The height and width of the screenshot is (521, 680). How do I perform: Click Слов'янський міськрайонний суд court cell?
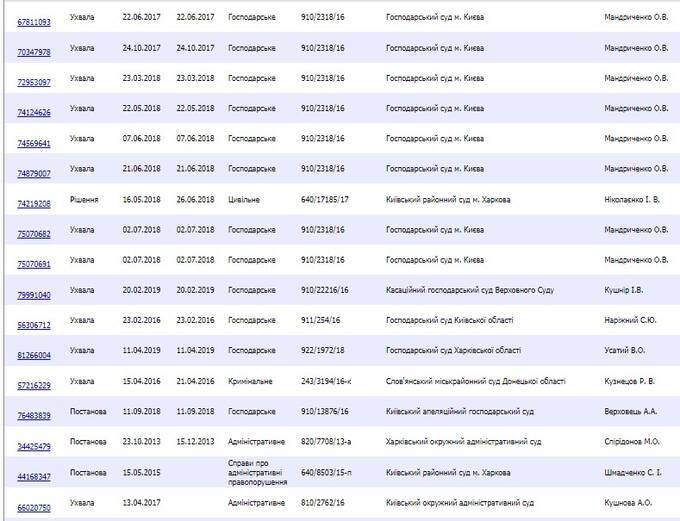(x=475, y=381)
